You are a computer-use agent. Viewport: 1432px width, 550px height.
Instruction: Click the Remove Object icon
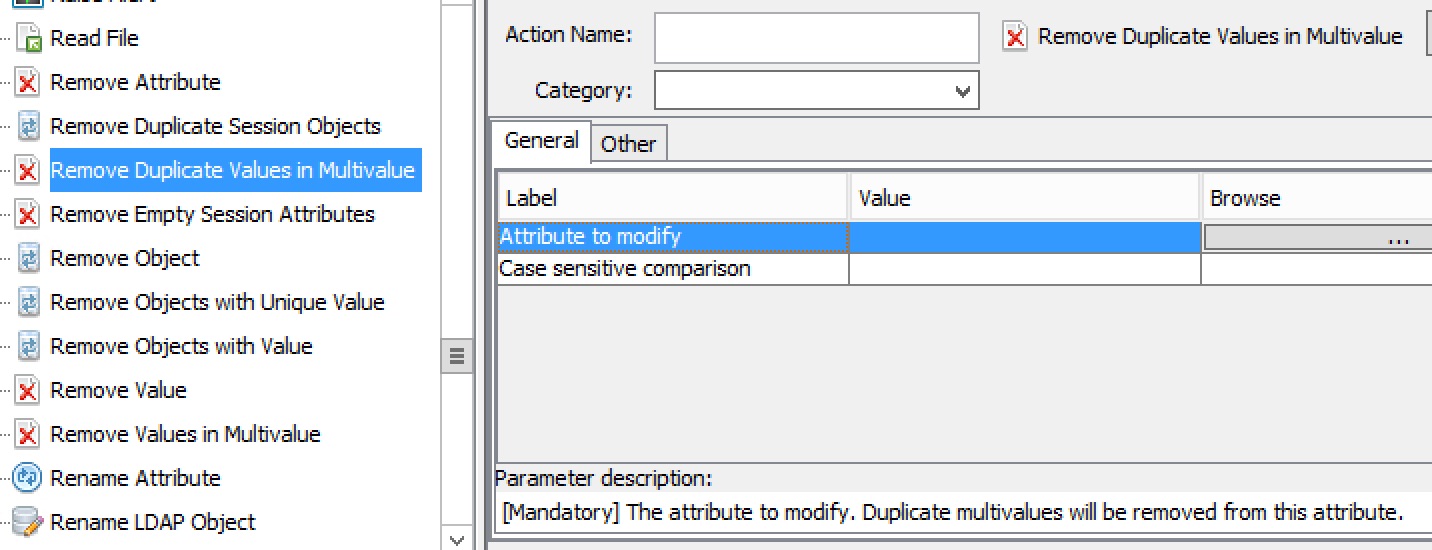pyautogui.click(x=29, y=259)
